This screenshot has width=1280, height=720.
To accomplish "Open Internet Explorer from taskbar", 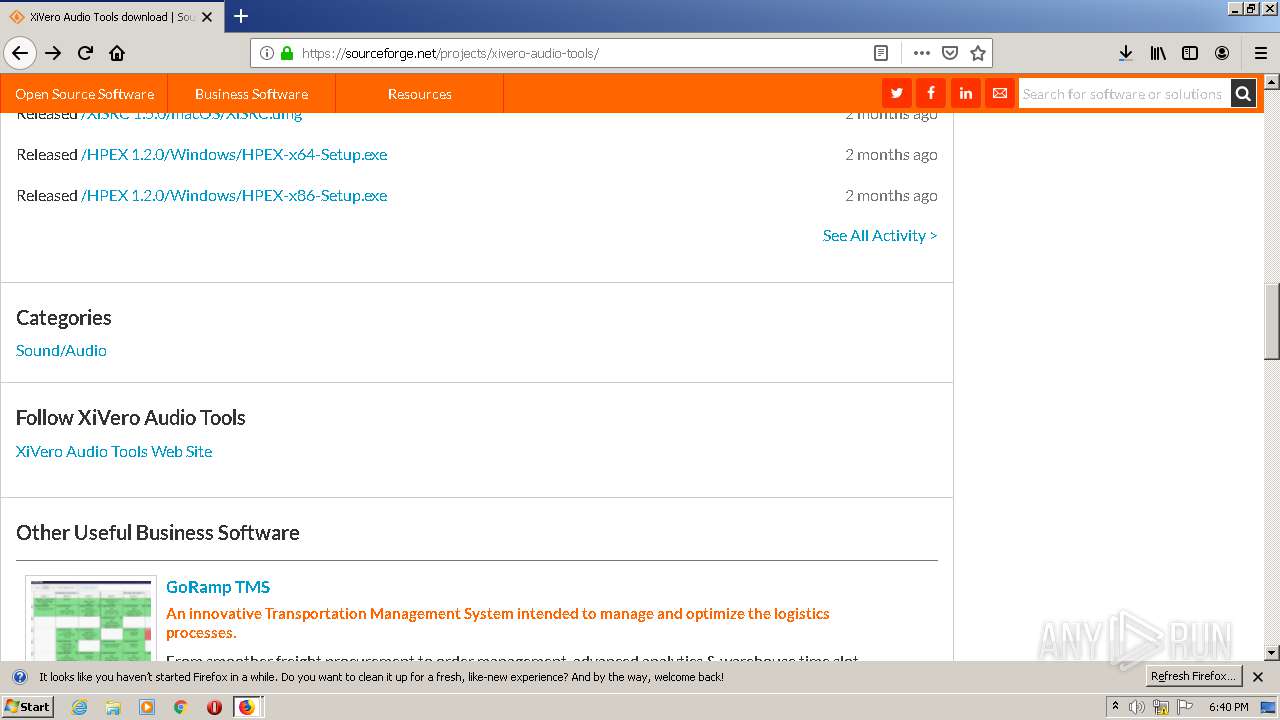I will tap(79, 707).
